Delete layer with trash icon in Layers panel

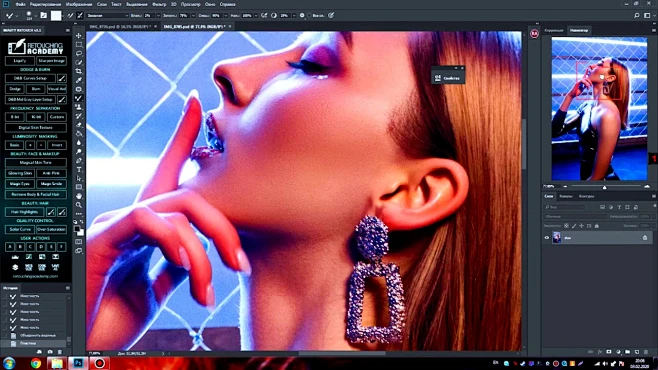(x=646, y=352)
